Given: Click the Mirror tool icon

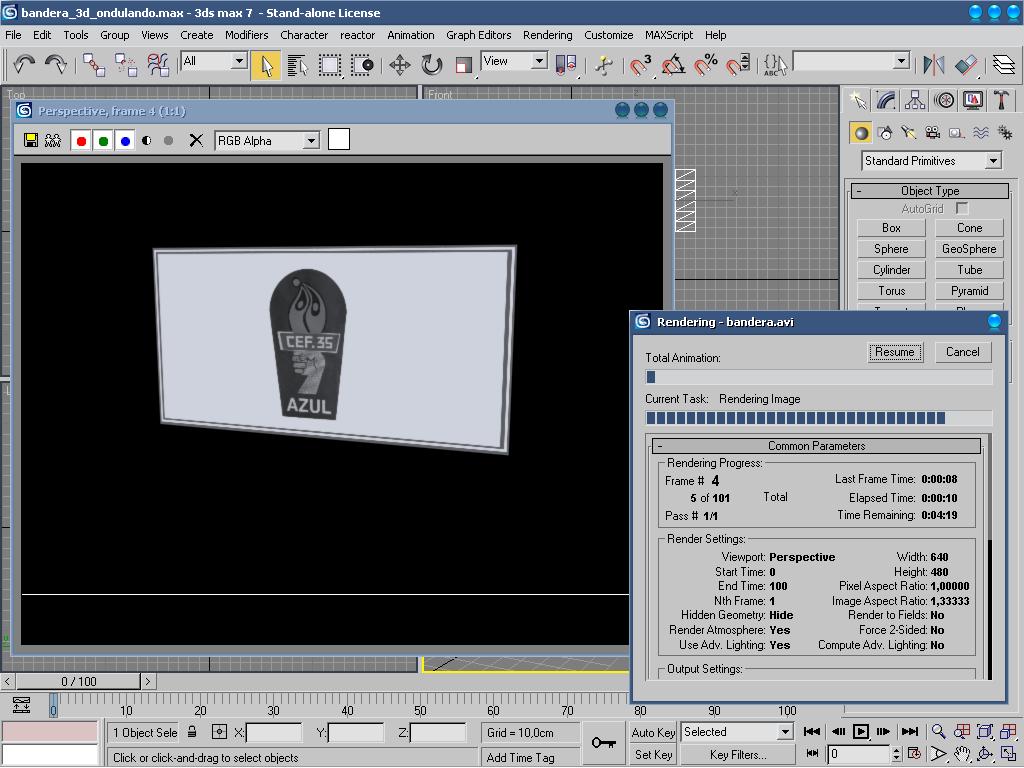Looking at the screenshot, I should coord(934,65).
